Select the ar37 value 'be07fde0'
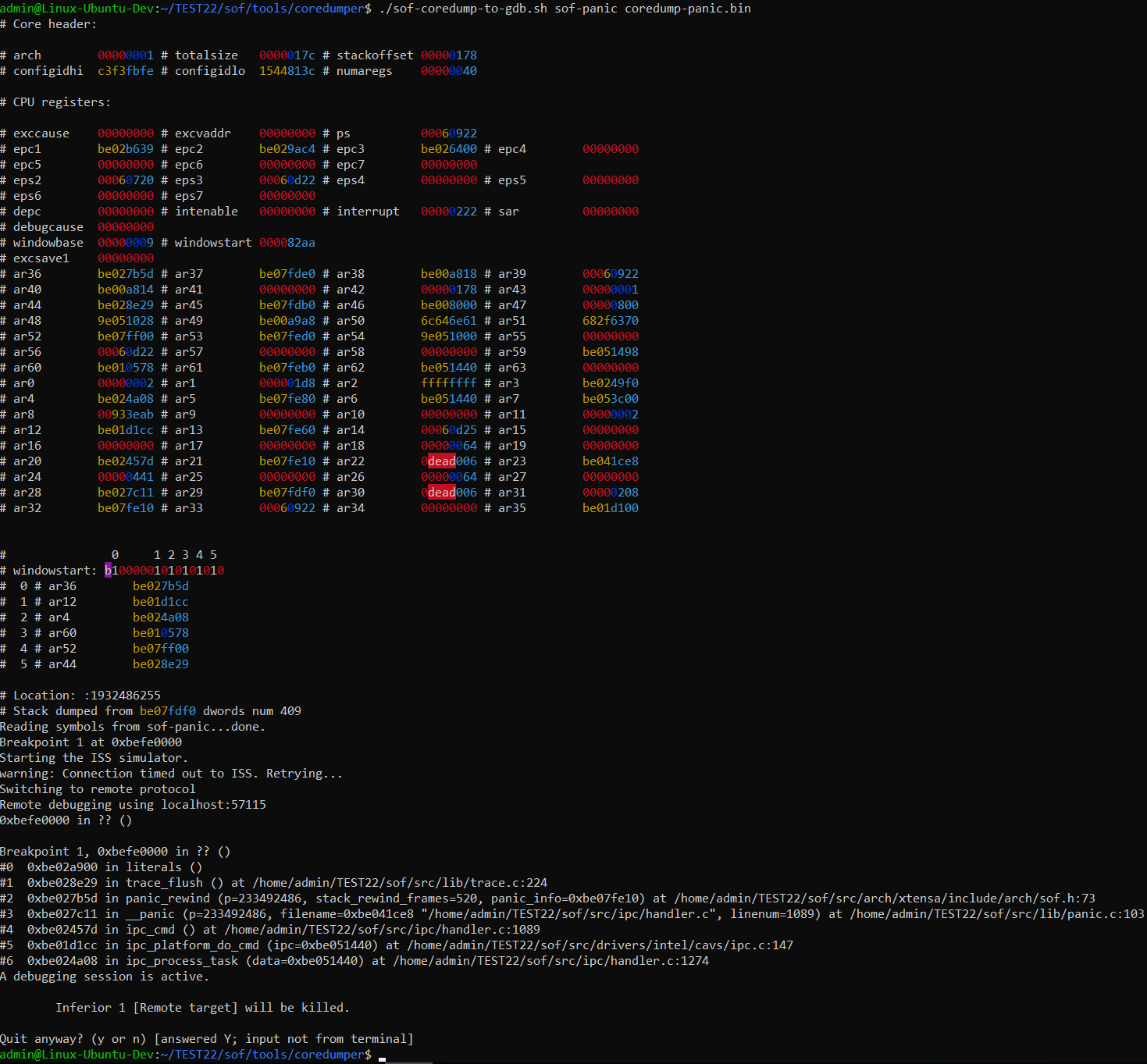This screenshot has width=1147, height=1064. 287,274
